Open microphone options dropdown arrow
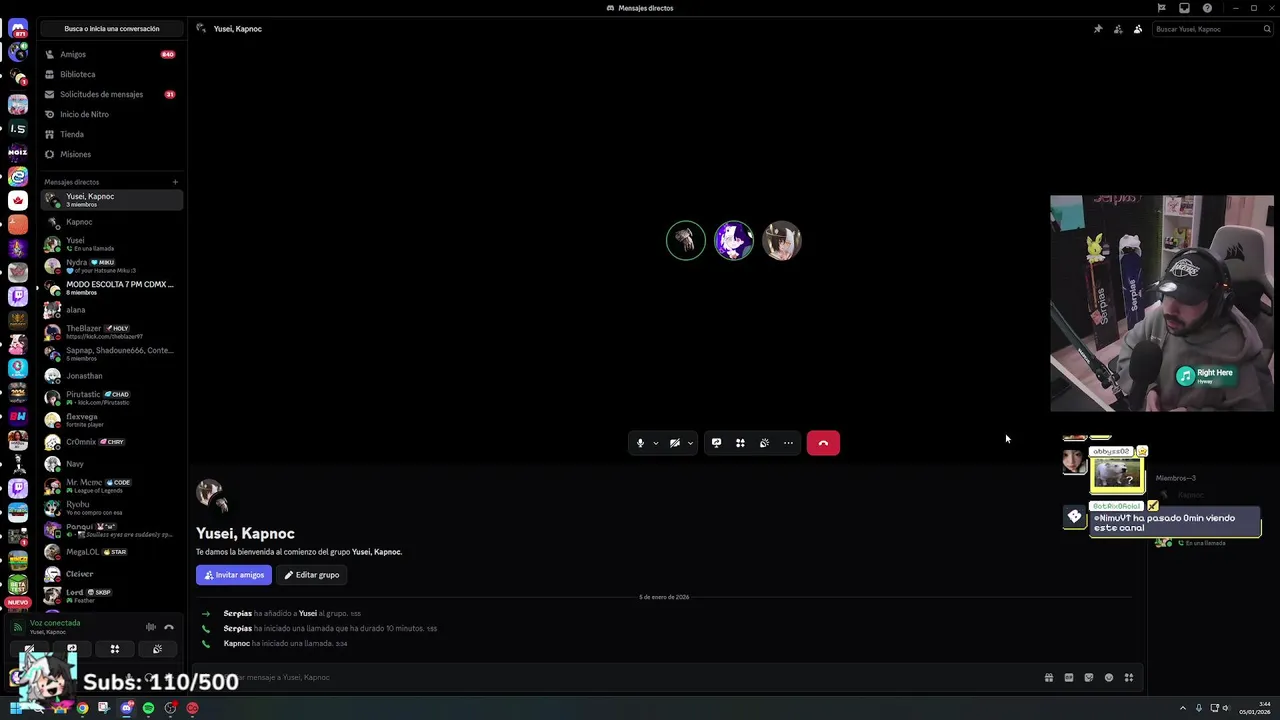 (x=656, y=443)
